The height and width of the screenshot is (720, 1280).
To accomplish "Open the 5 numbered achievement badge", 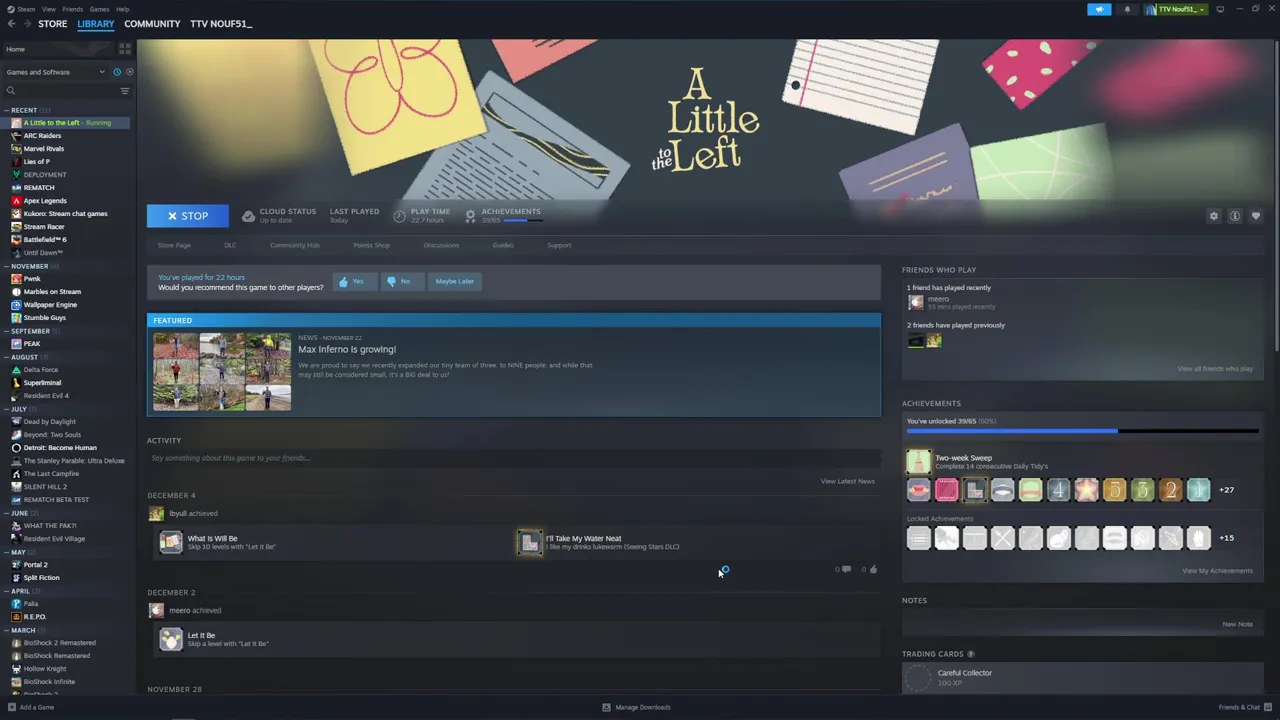I will [1114, 490].
